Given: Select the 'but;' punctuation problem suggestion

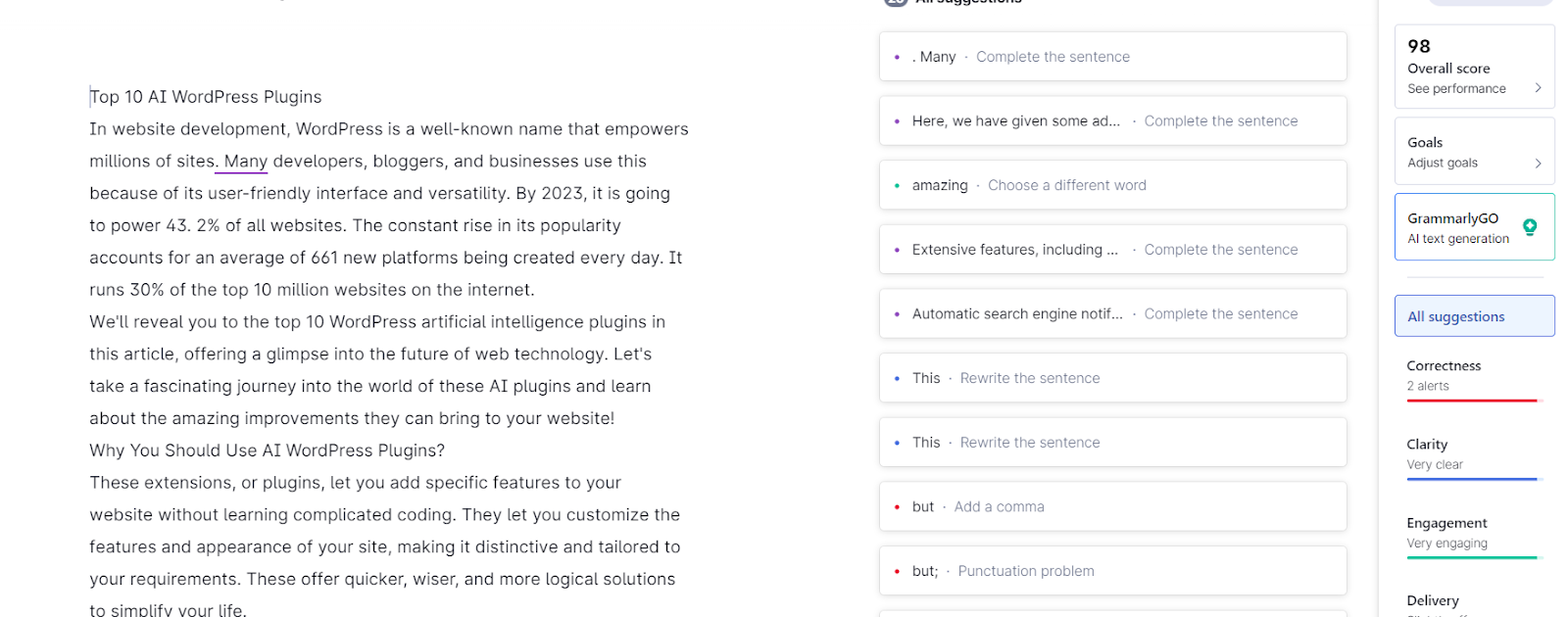Looking at the screenshot, I should (1112, 571).
